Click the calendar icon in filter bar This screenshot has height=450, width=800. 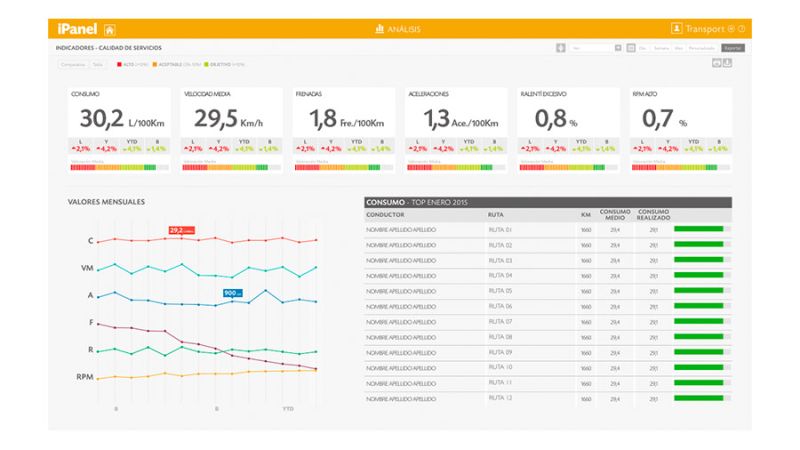630,47
